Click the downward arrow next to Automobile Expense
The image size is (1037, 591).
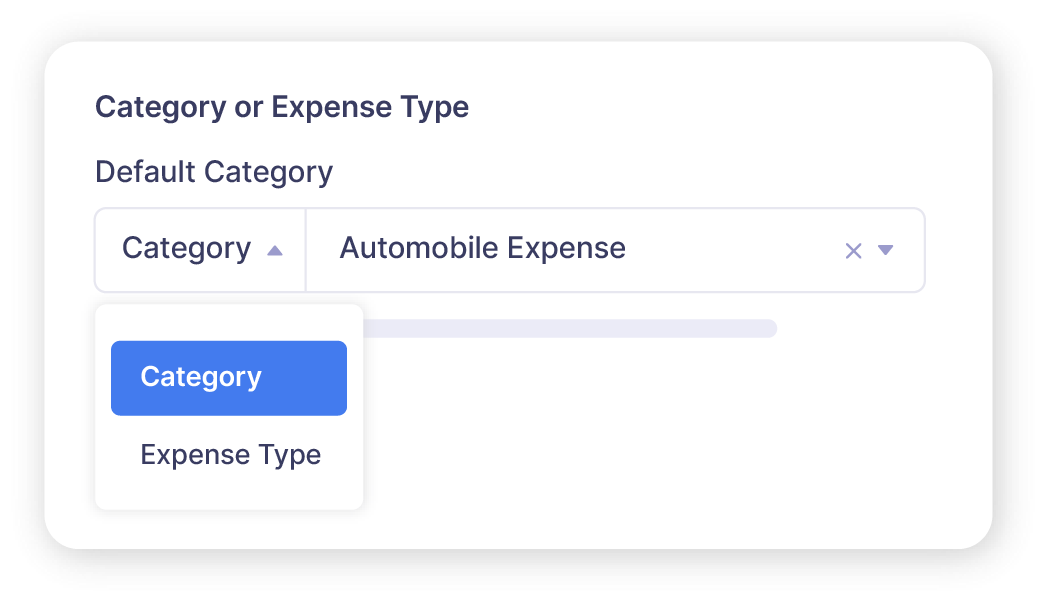tap(885, 251)
